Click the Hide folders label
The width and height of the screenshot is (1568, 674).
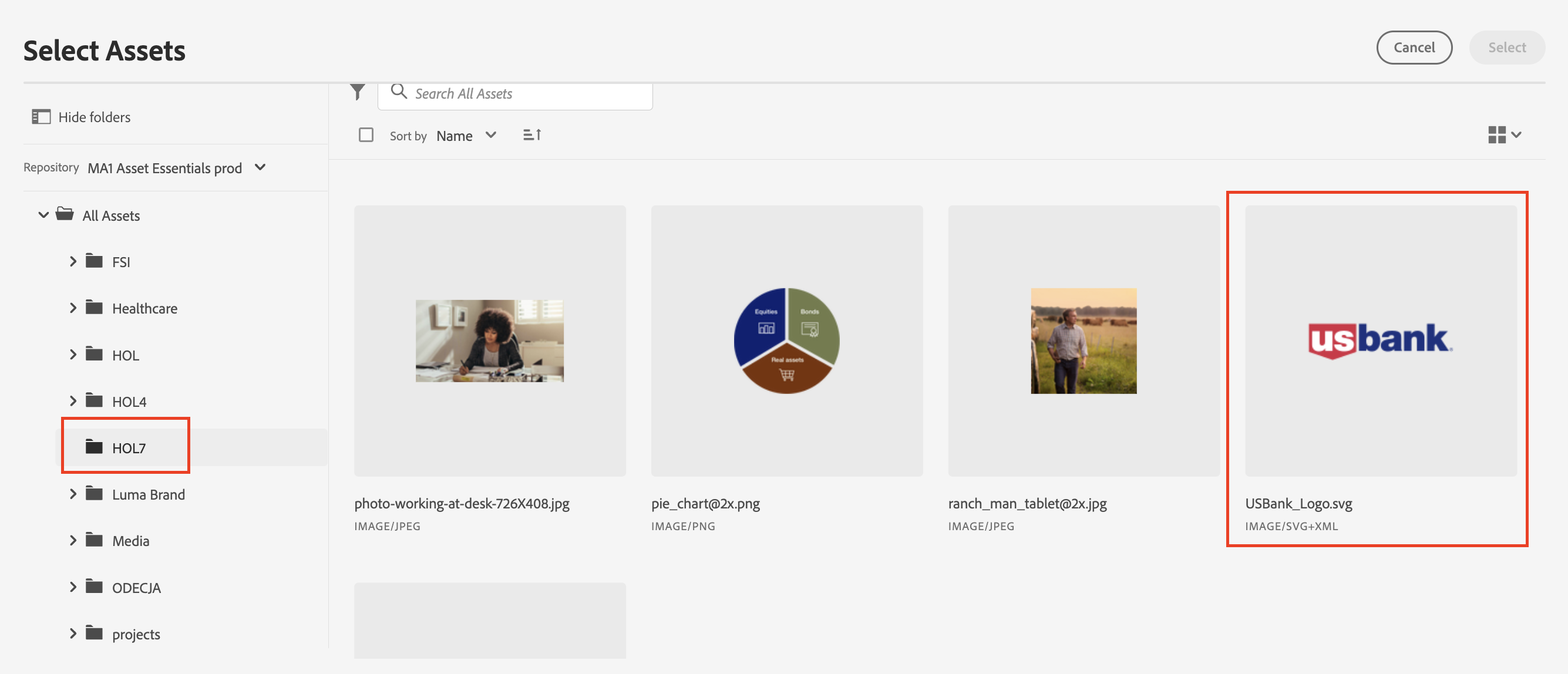95,117
